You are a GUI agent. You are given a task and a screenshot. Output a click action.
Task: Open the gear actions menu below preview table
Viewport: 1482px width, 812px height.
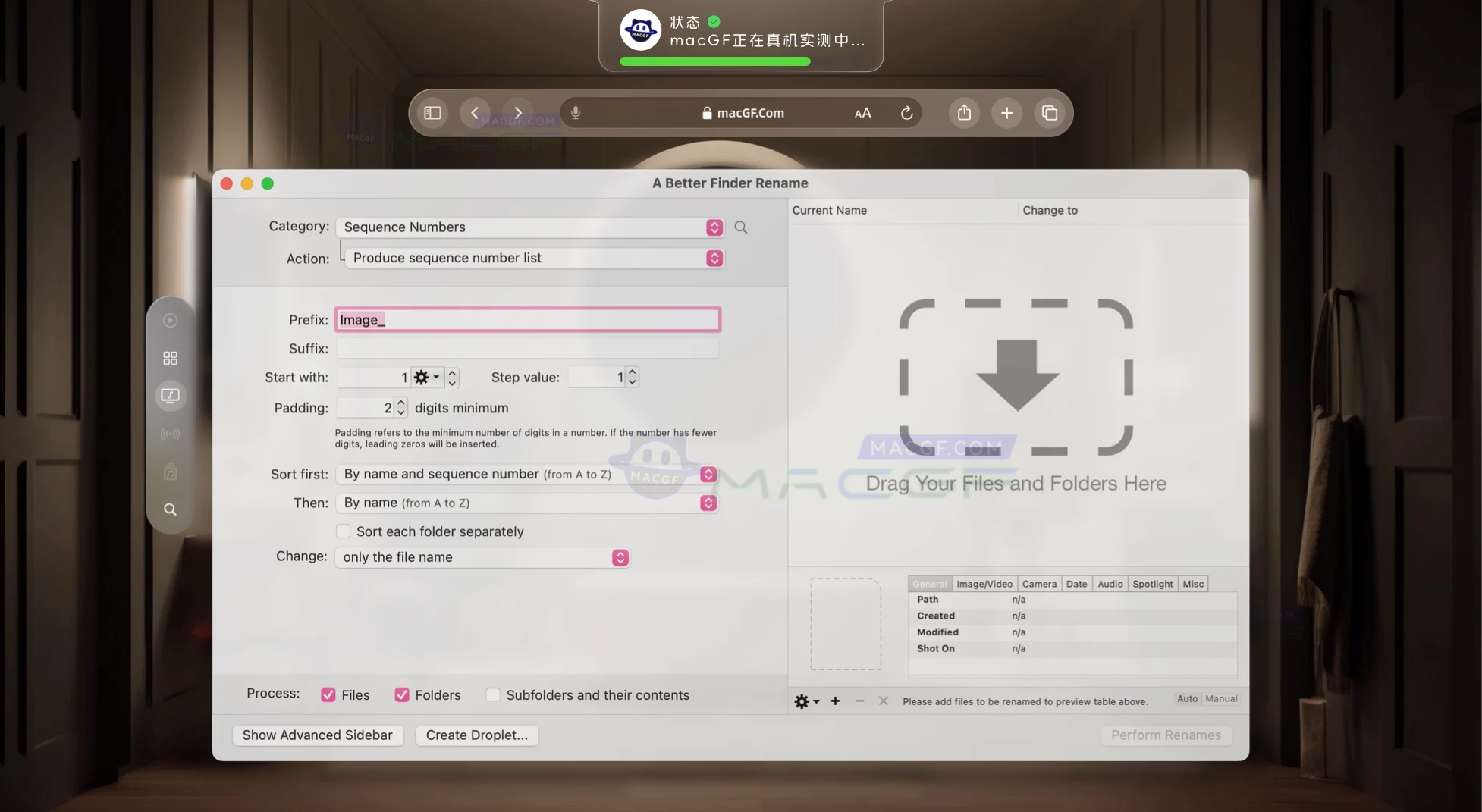click(805, 701)
